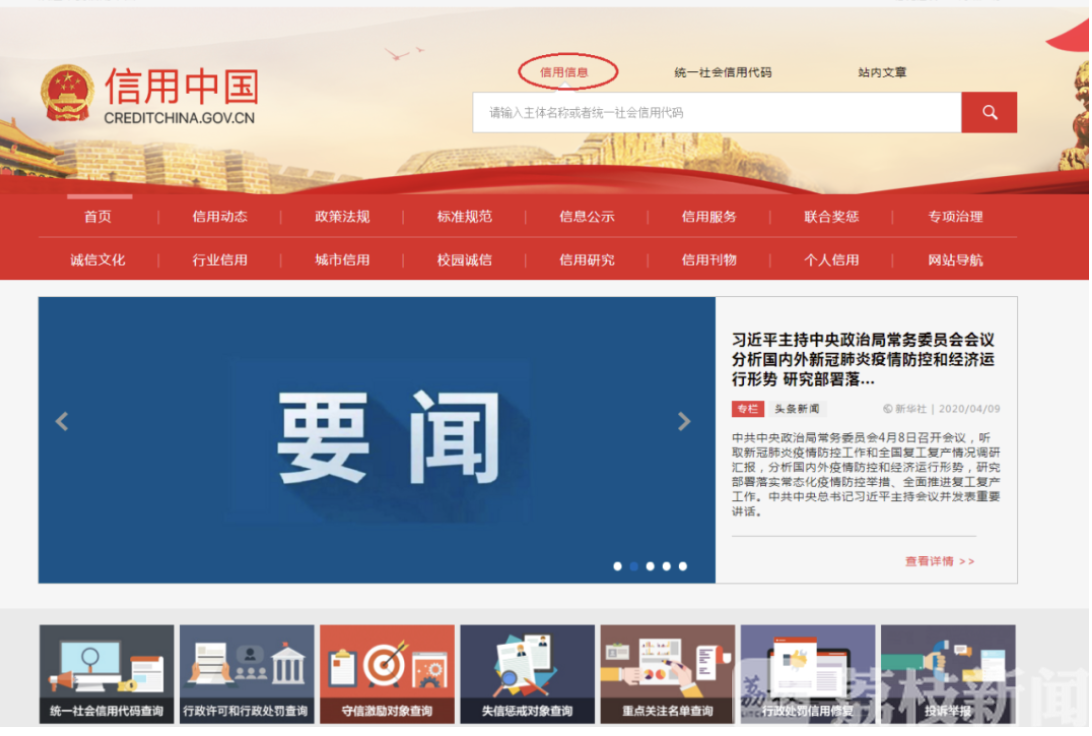
Task: Click the 头条新闻 tag
Action: 797,409
